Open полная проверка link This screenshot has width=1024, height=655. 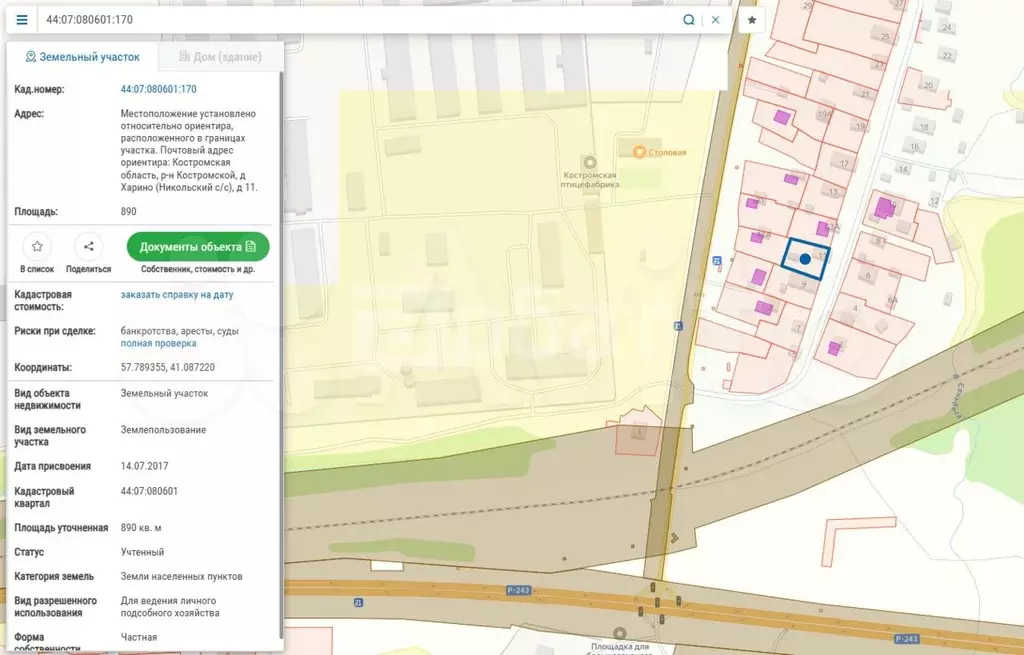tap(158, 343)
